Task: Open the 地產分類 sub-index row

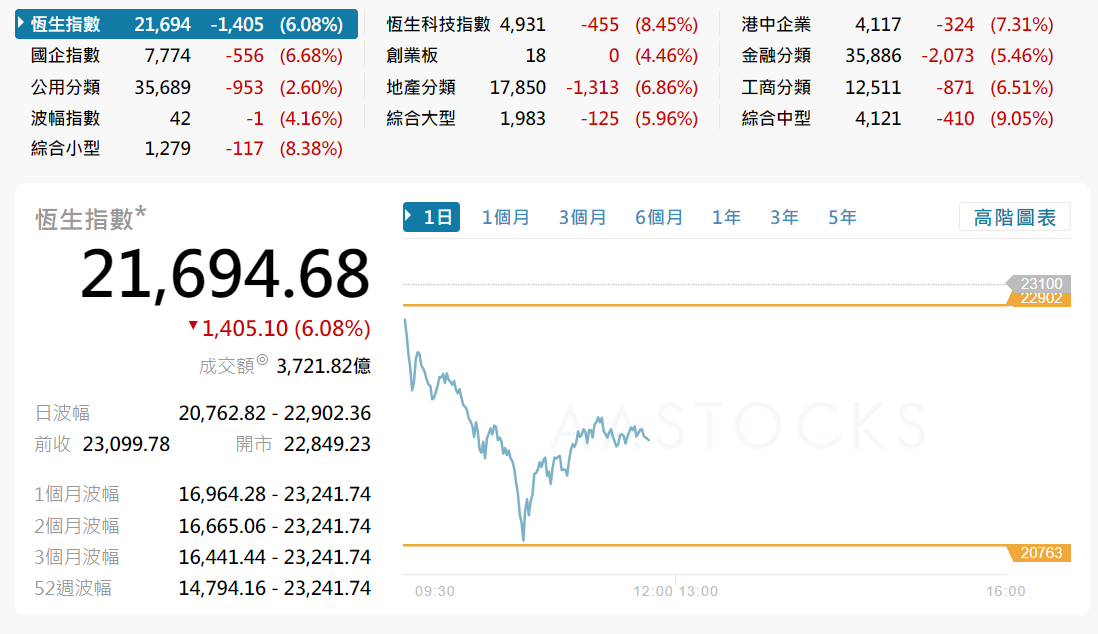Action: (421, 87)
